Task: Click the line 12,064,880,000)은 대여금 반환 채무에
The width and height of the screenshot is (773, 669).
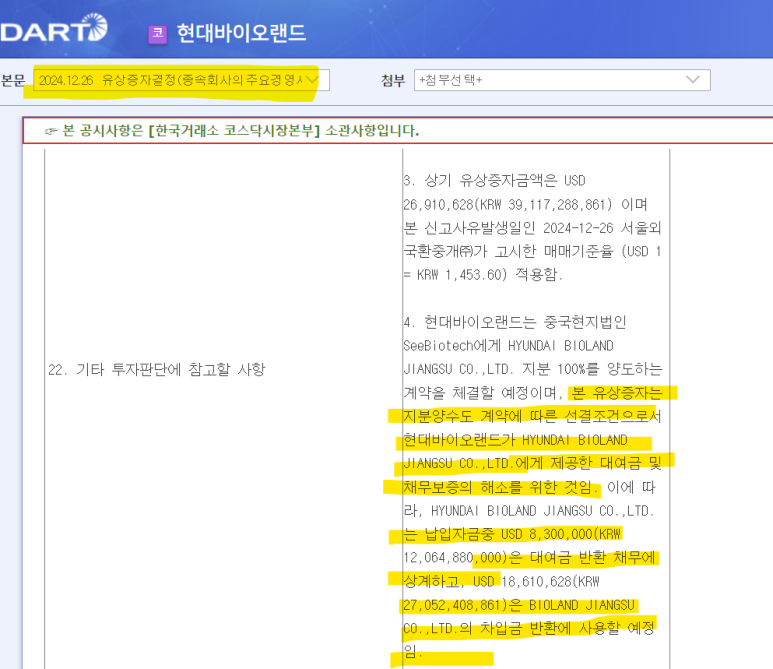Action: pos(529,558)
